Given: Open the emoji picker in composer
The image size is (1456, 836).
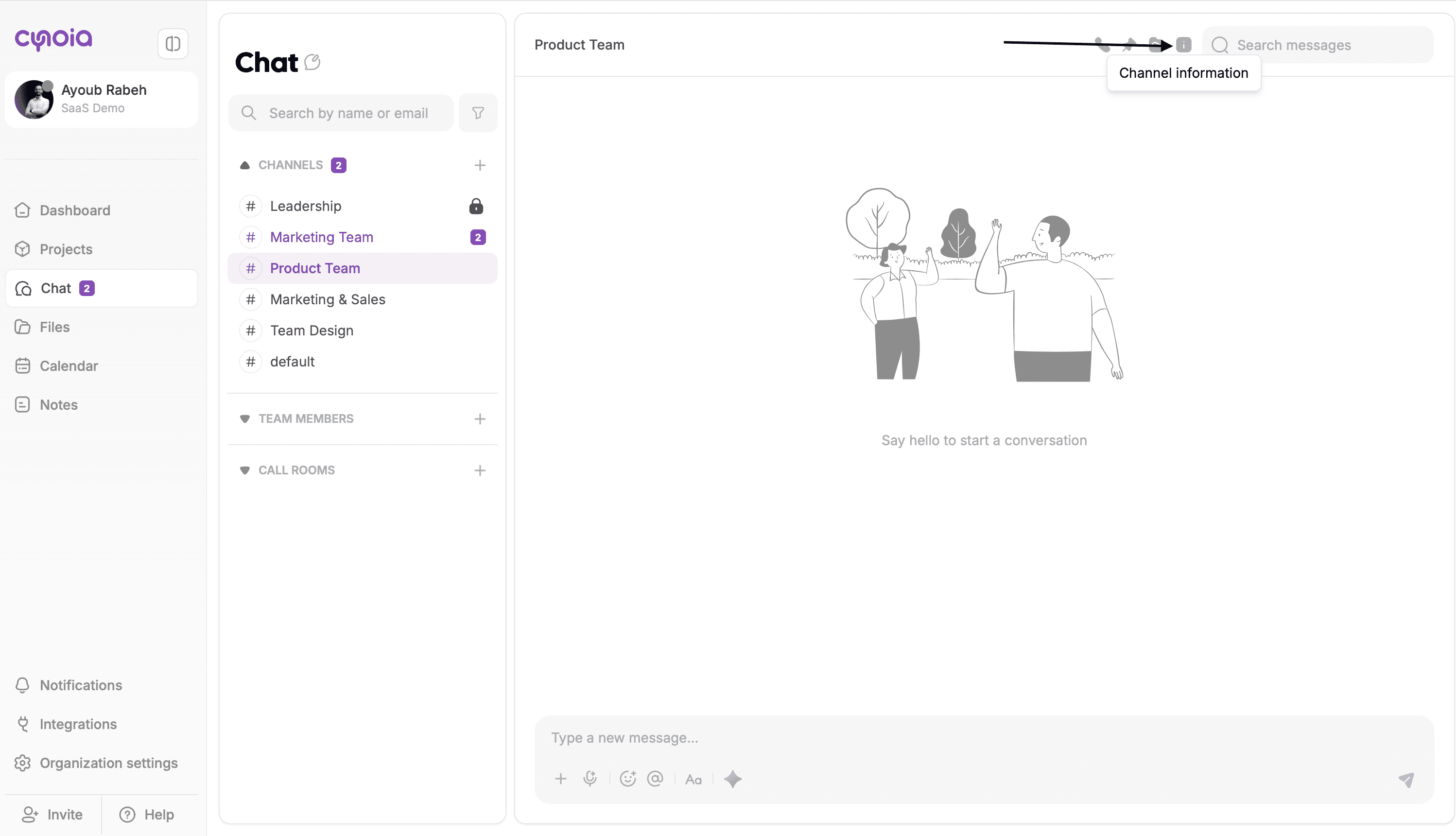Looking at the screenshot, I should (x=627, y=779).
